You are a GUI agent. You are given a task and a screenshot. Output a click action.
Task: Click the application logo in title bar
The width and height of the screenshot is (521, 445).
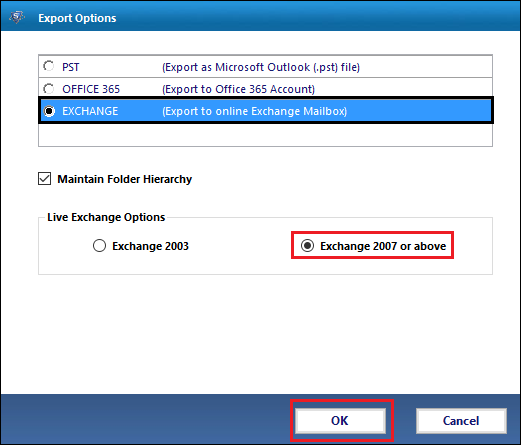[x=17, y=17]
